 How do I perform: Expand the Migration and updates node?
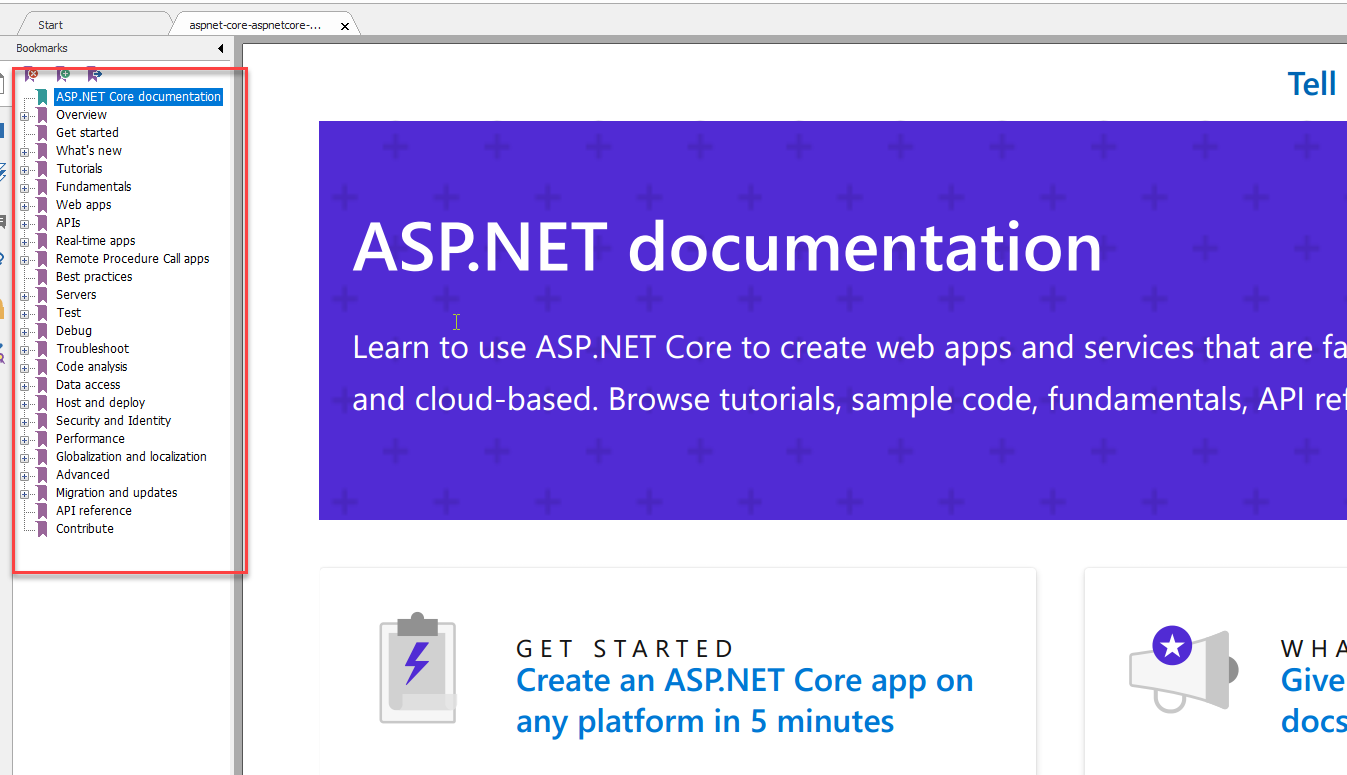coord(24,493)
